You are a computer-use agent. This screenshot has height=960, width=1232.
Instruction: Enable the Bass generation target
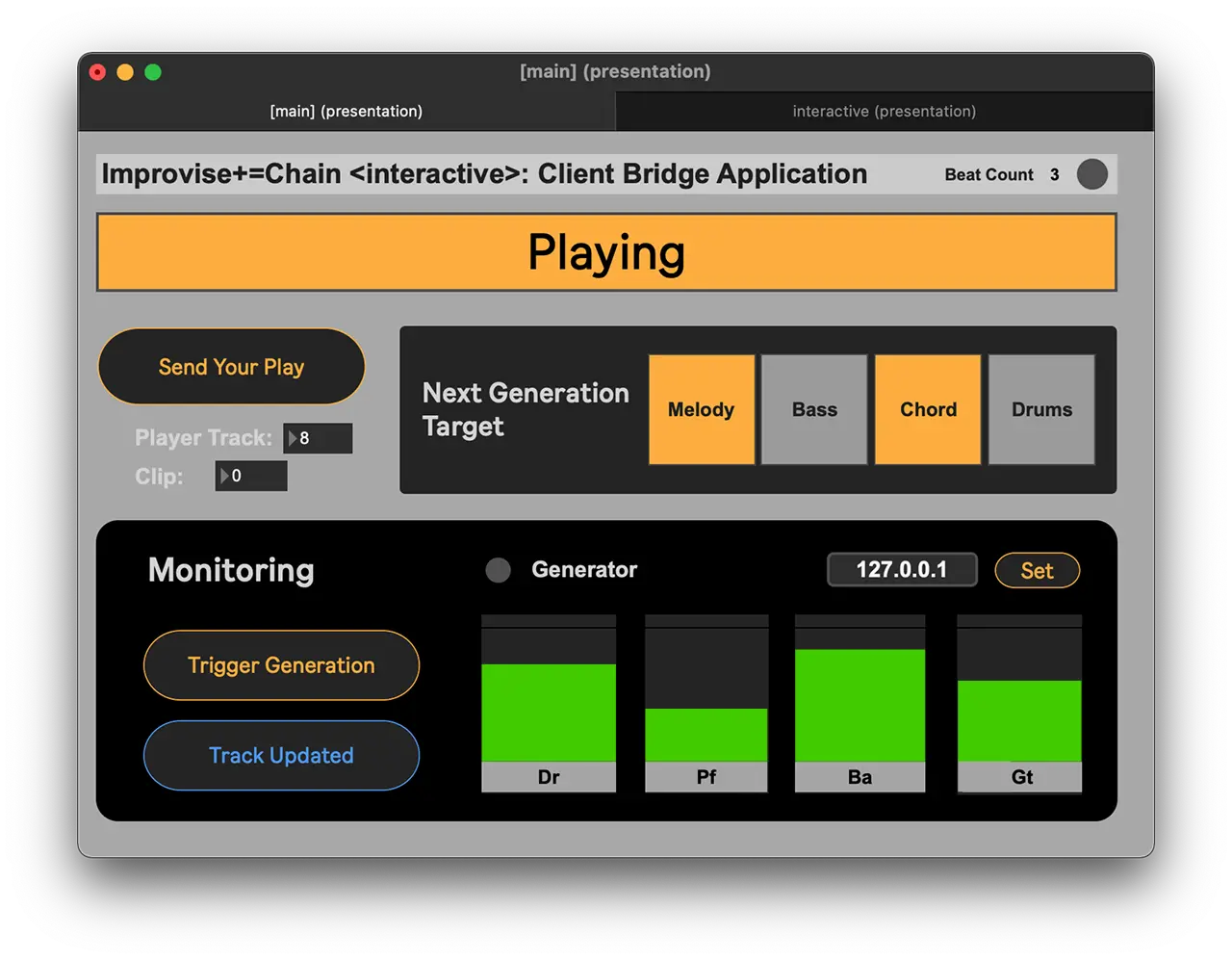tap(814, 409)
